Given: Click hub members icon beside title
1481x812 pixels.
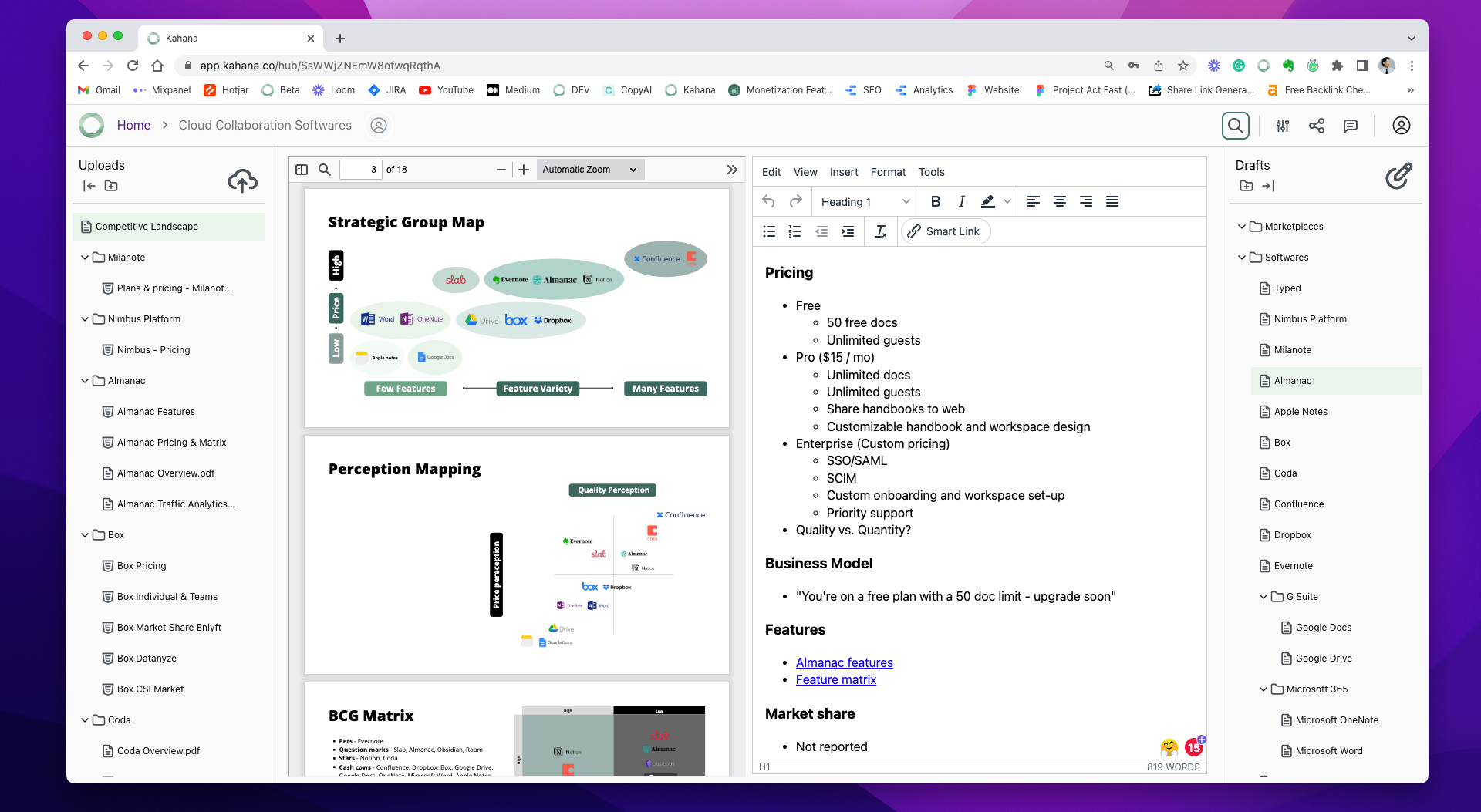Looking at the screenshot, I should [x=379, y=125].
